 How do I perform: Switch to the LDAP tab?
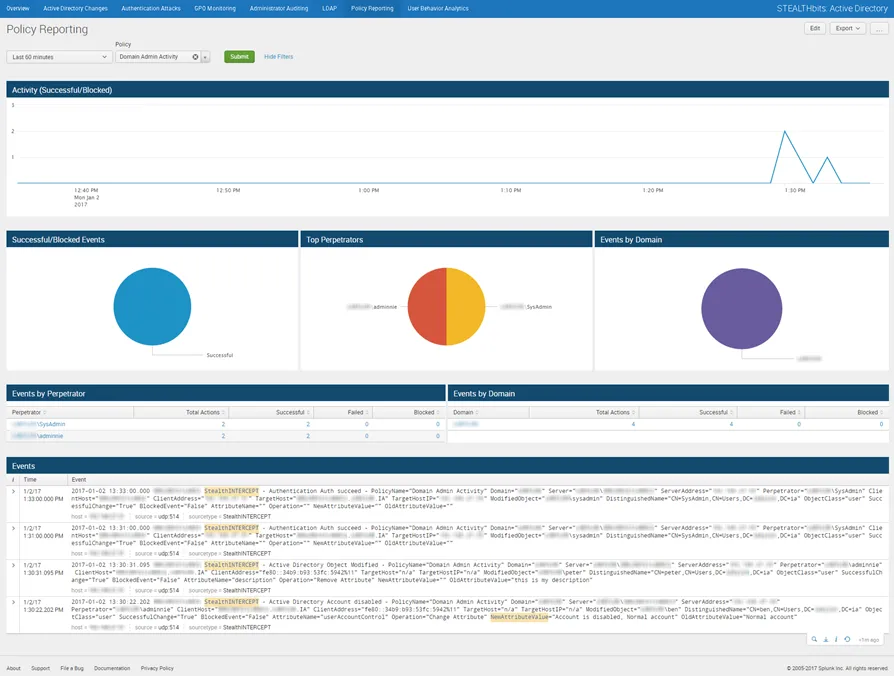[x=330, y=9]
